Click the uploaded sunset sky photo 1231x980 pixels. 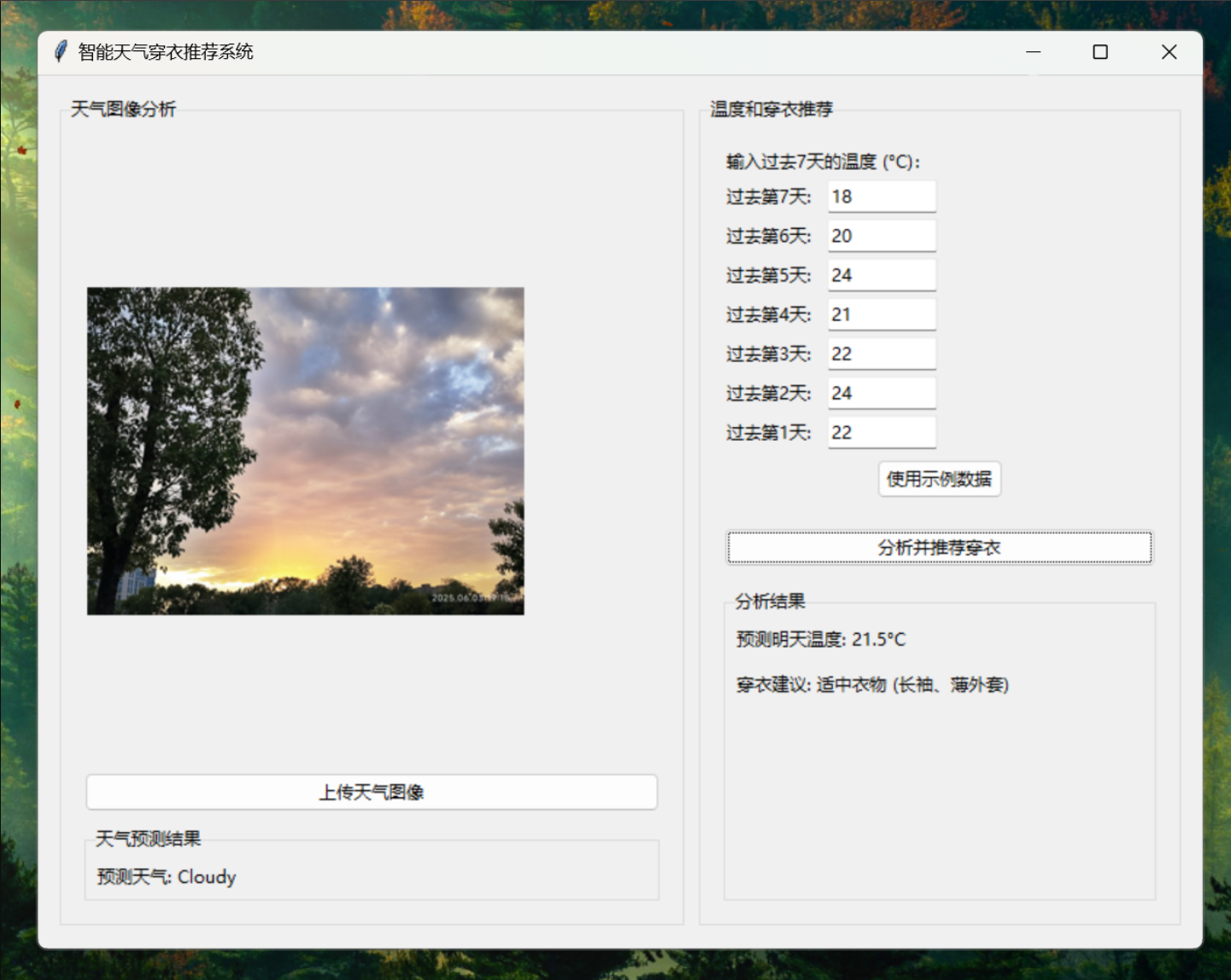click(305, 450)
